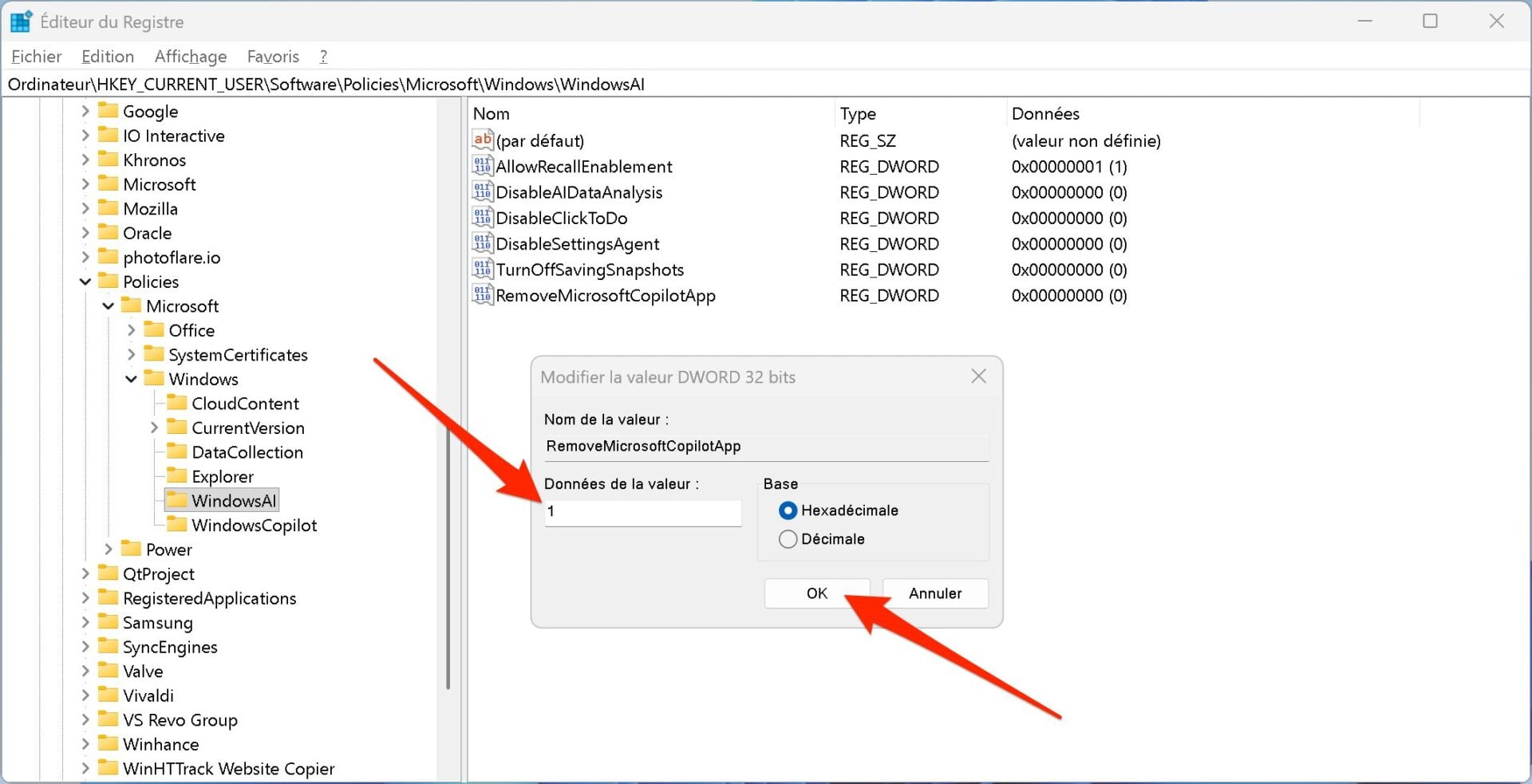Screen dimensions: 1532x784
Task: Open the Affichage menu
Action: tap(191, 57)
